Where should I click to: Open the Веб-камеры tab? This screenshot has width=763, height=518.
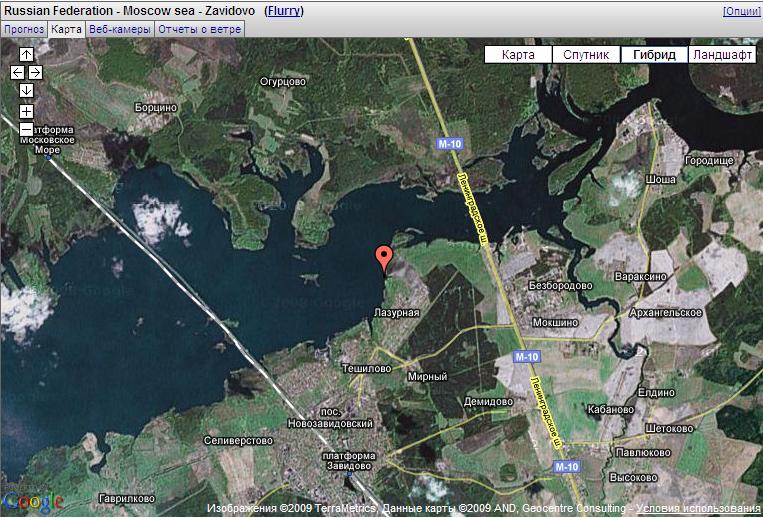coord(120,29)
